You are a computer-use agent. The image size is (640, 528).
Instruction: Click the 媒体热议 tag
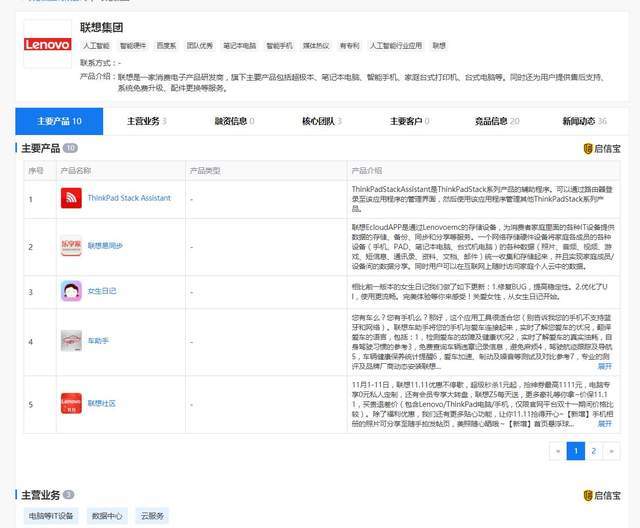(x=316, y=46)
